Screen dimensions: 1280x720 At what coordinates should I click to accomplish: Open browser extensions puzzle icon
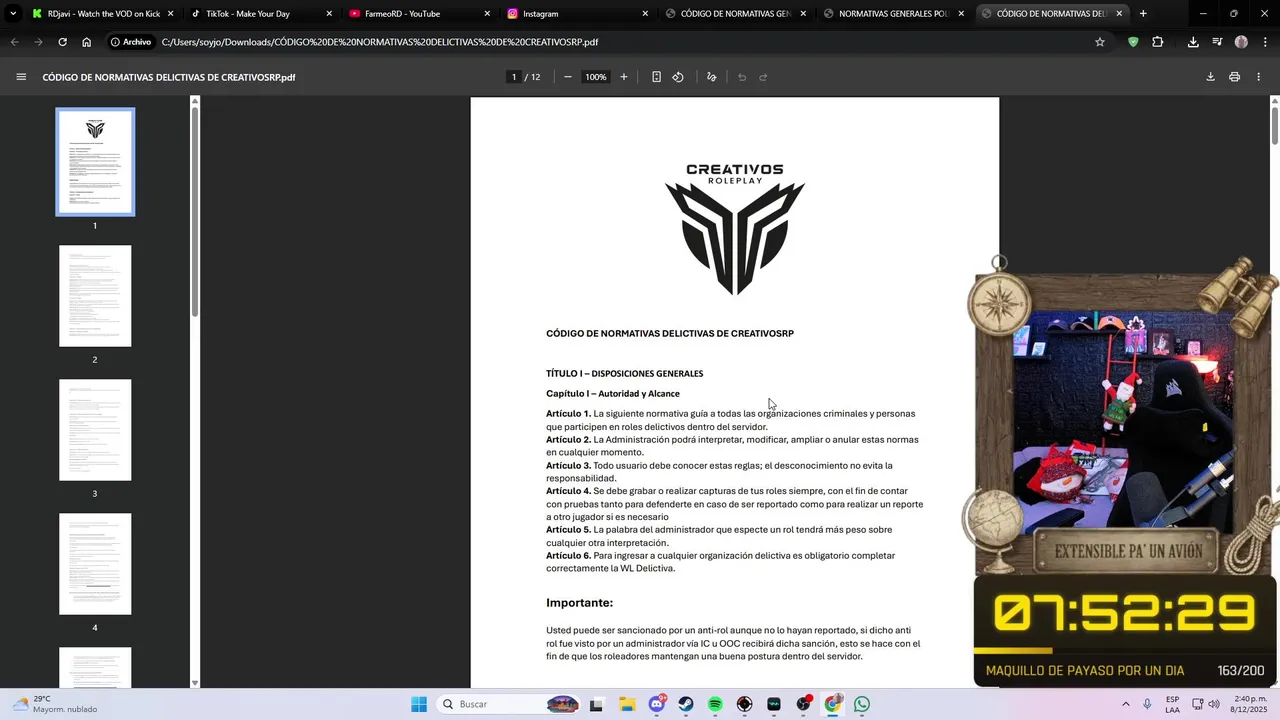pyautogui.click(x=1158, y=42)
